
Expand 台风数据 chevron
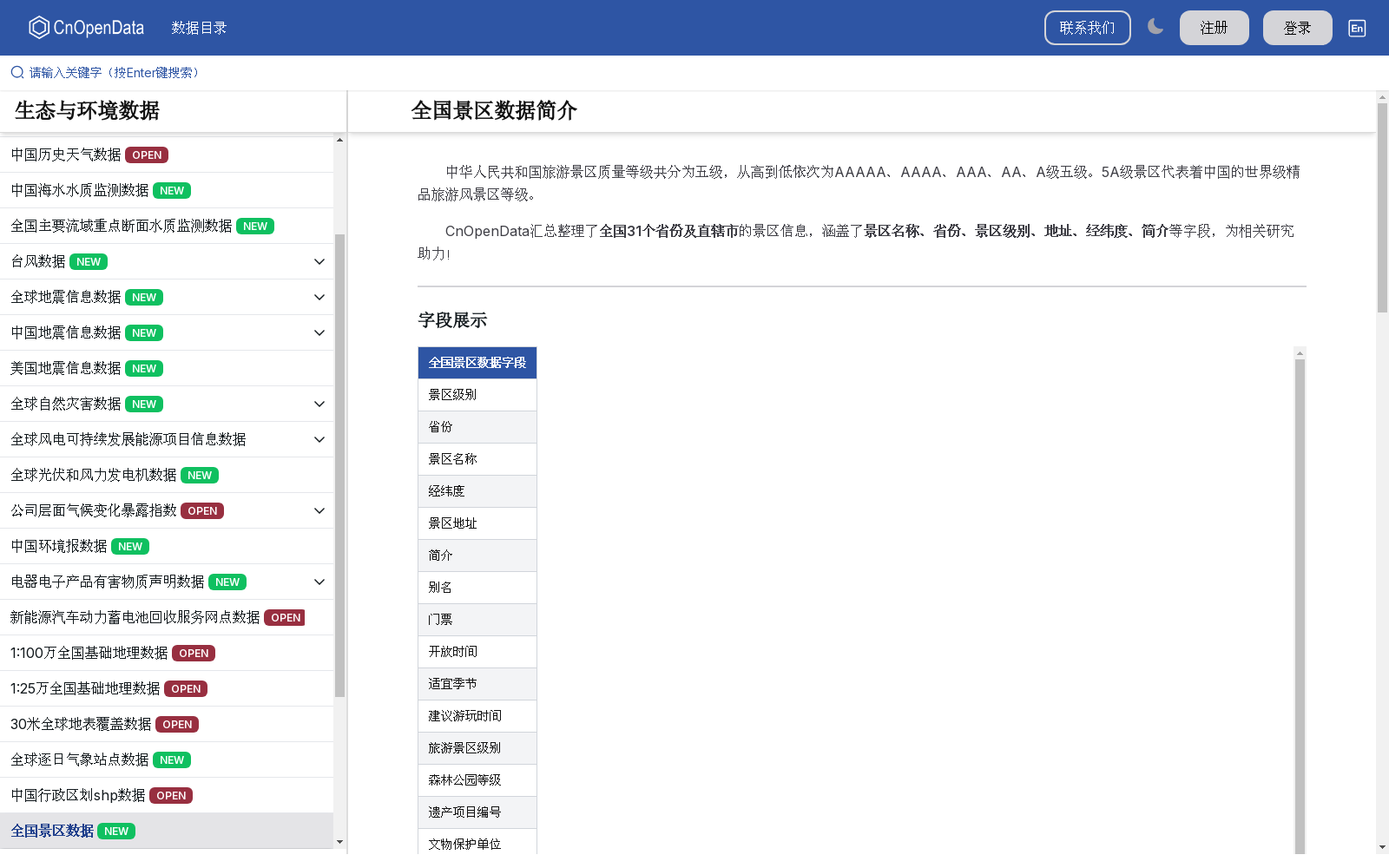pos(319,261)
